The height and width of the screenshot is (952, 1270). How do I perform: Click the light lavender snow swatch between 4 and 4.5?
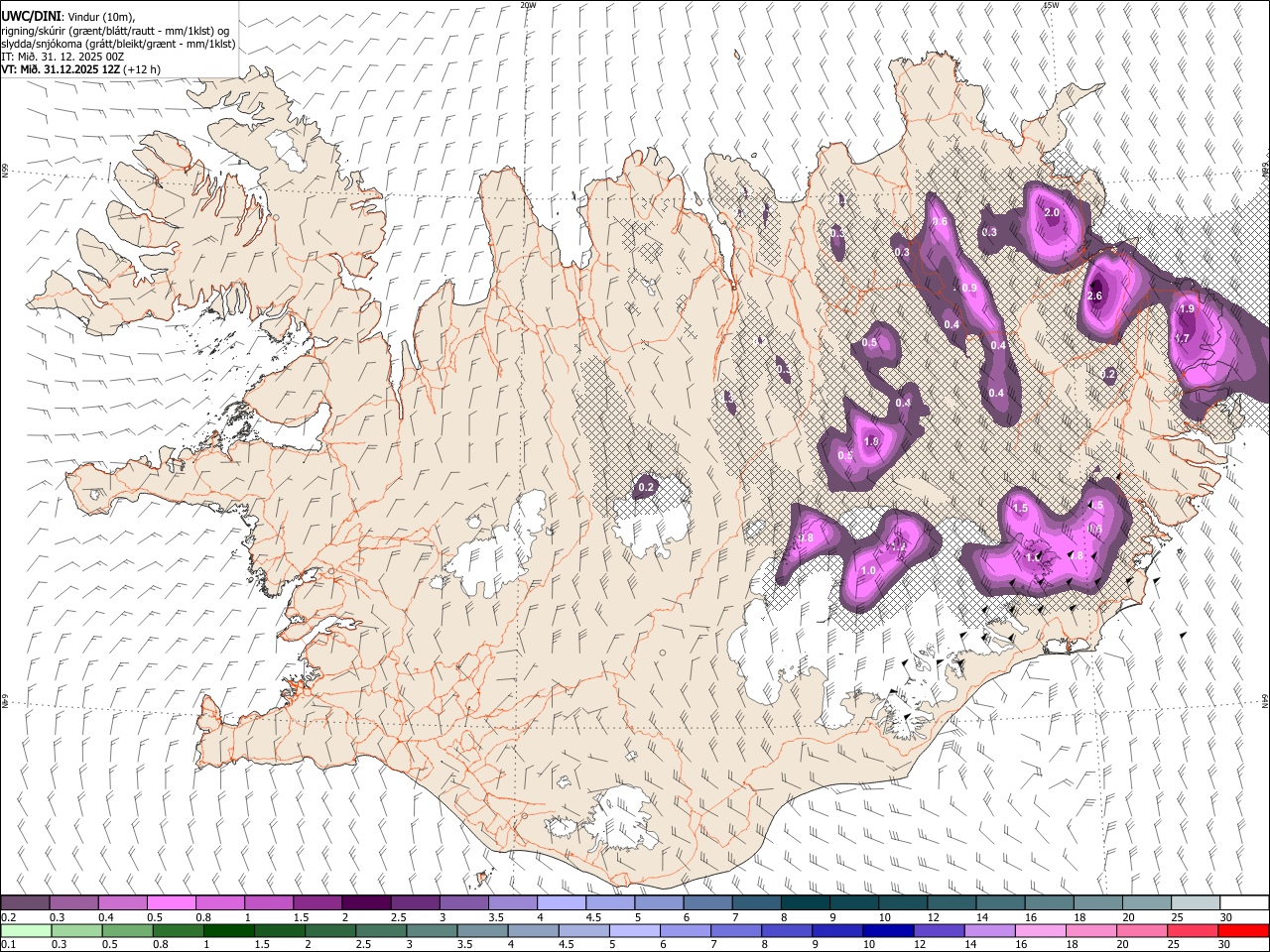(562, 903)
